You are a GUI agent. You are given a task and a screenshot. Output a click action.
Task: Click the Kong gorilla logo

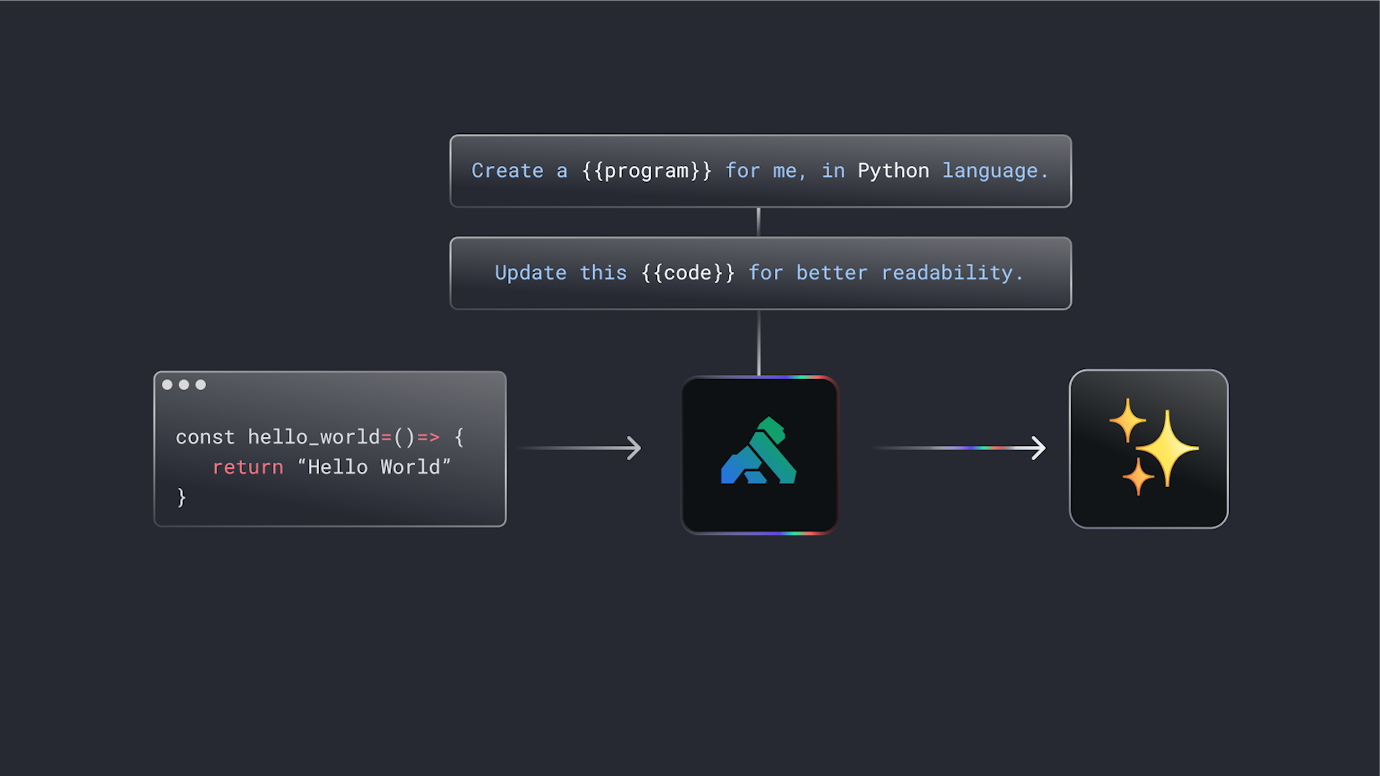tap(759, 452)
